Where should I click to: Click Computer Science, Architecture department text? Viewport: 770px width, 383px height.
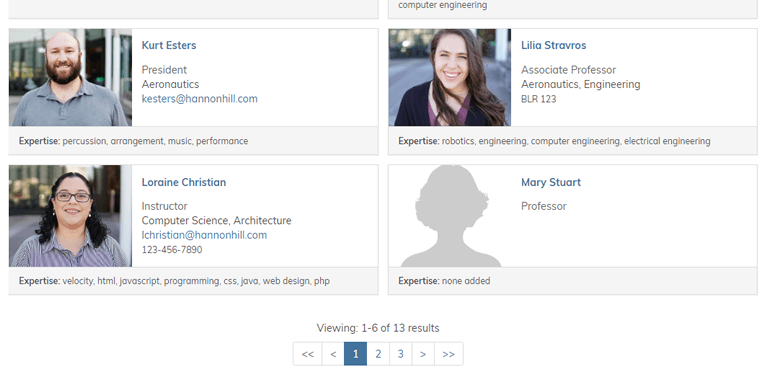pyautogui.click(x=217, y=220)
